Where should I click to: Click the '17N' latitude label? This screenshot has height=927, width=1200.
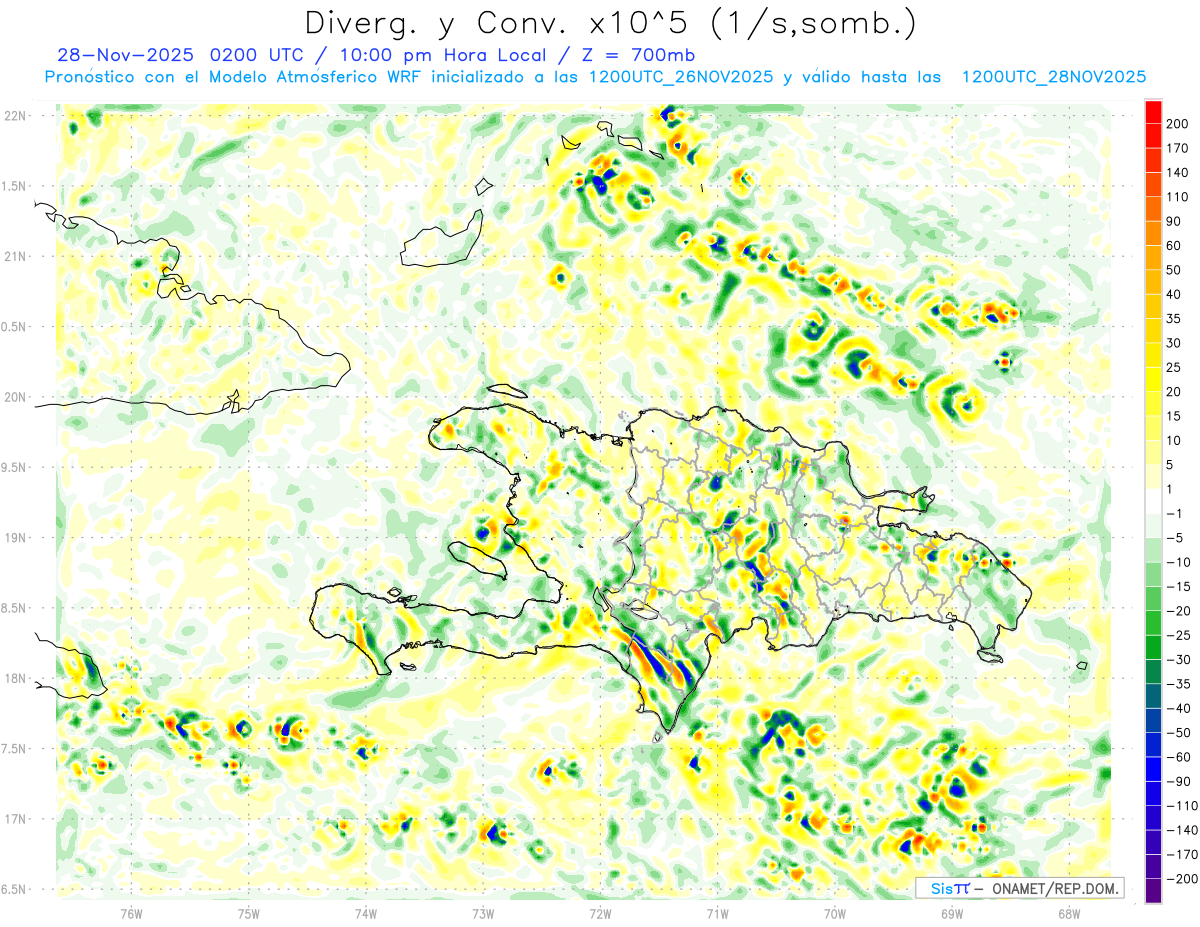point(15,819)
